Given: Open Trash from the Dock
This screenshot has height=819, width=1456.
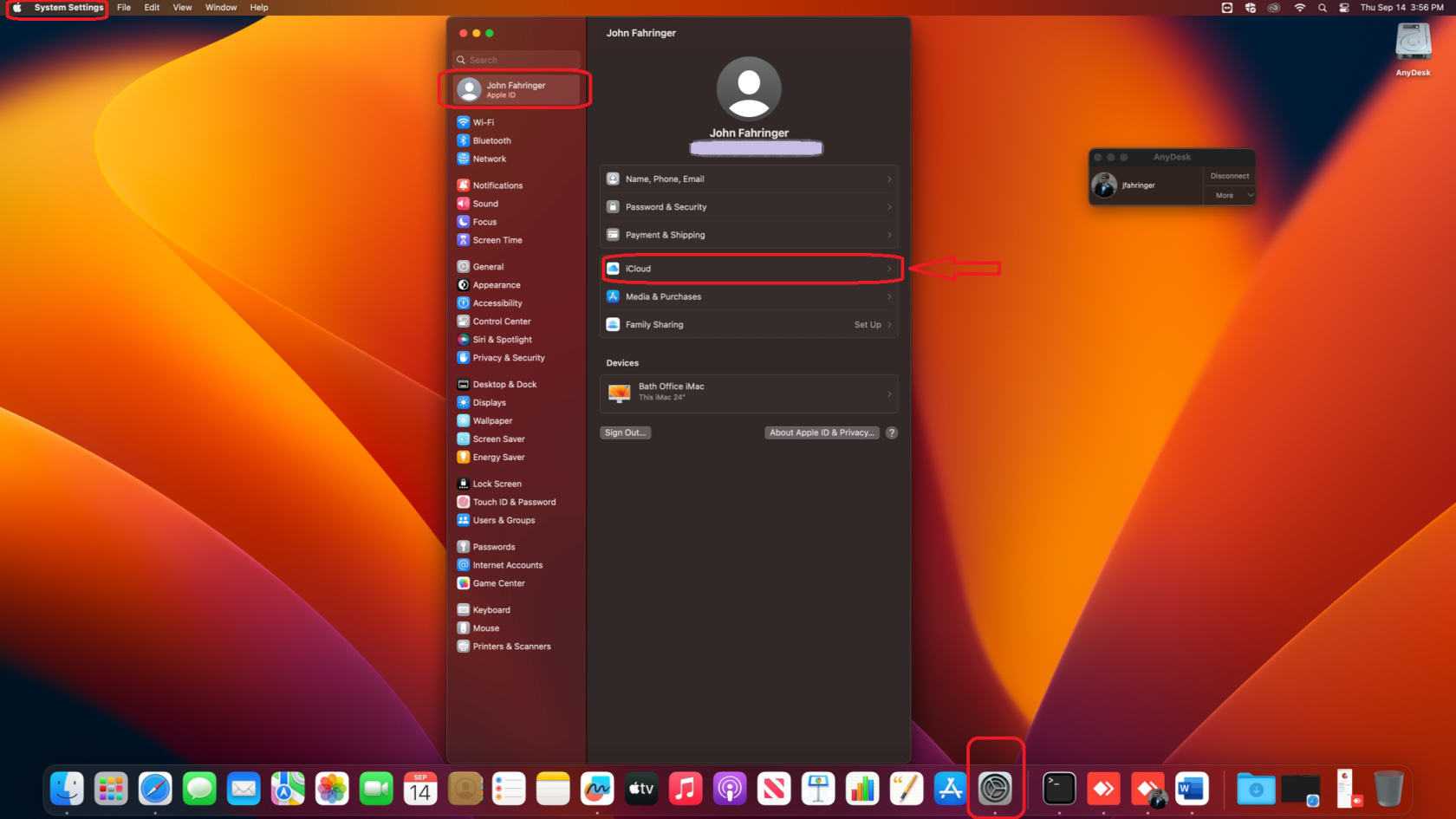Looking at the screenshot, I should pos(1388,789).
